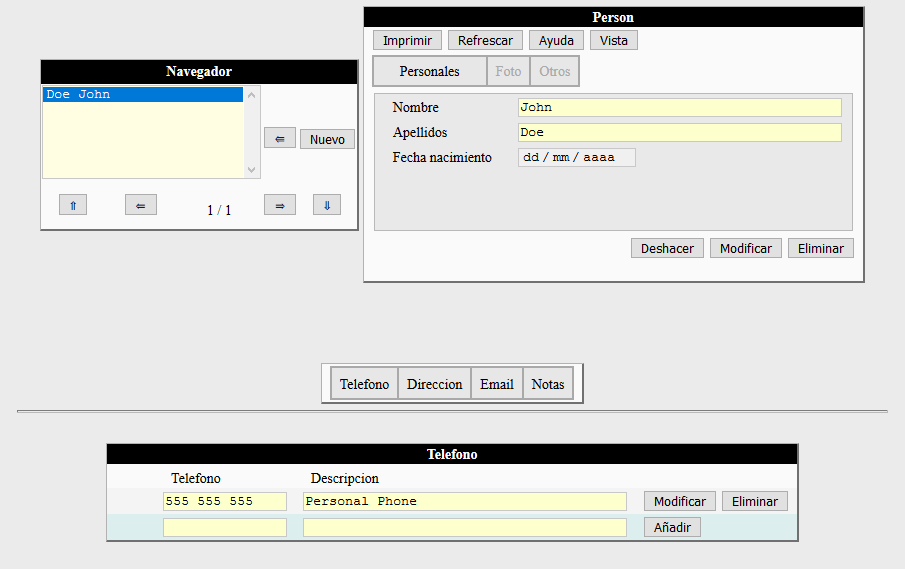
Task: Switch to the Personales tab
Action: tap(429, 71)
